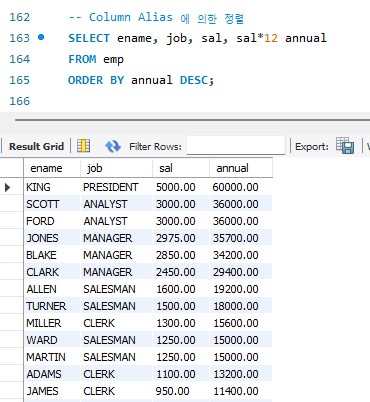Click the 19200.00 annual cell
Screen dimensions: 370x402
pyautogui.click(x=241, y=289)
